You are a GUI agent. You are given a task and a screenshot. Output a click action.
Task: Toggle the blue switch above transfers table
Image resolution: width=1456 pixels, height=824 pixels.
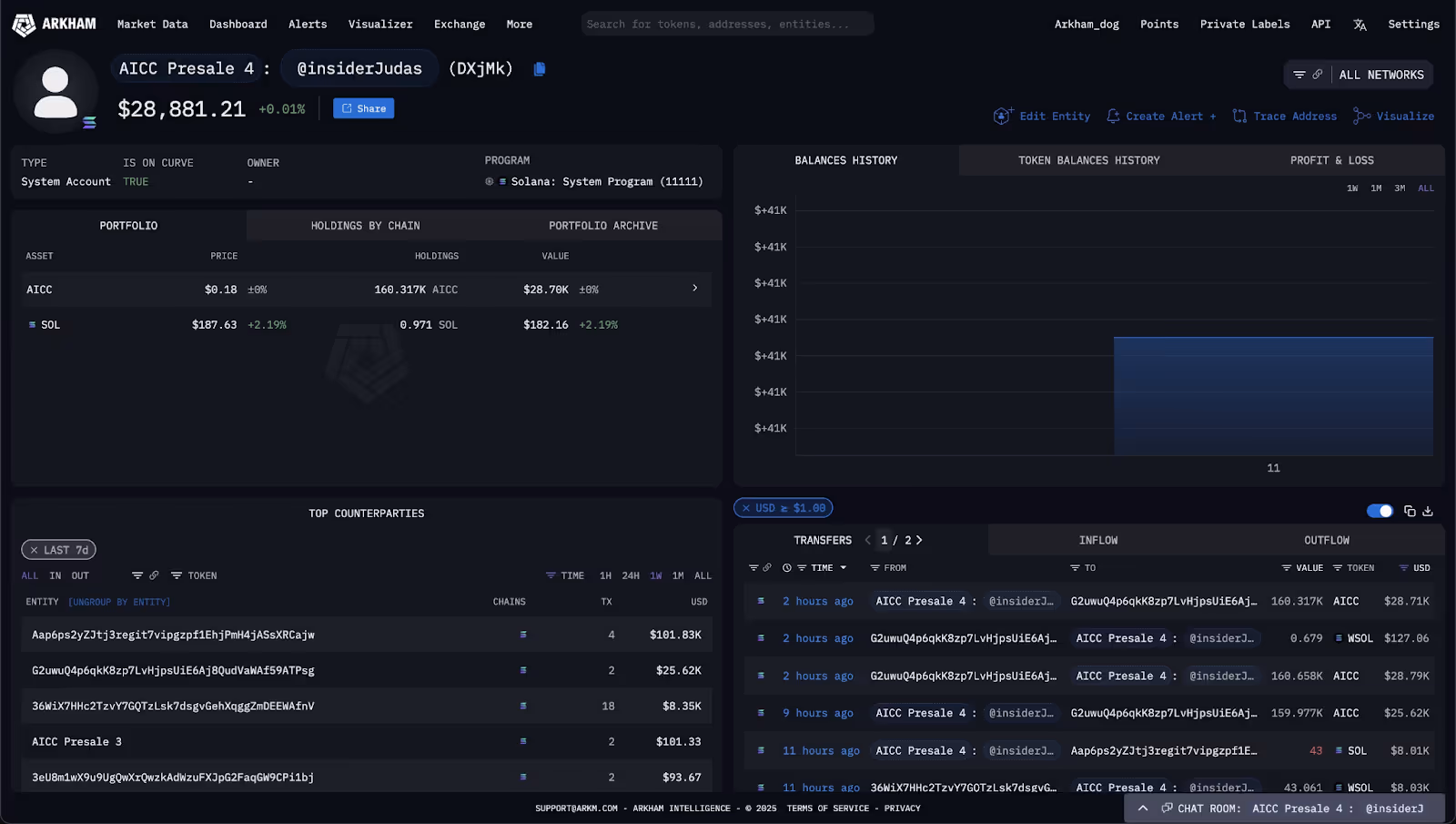[x=1380, y=511]
